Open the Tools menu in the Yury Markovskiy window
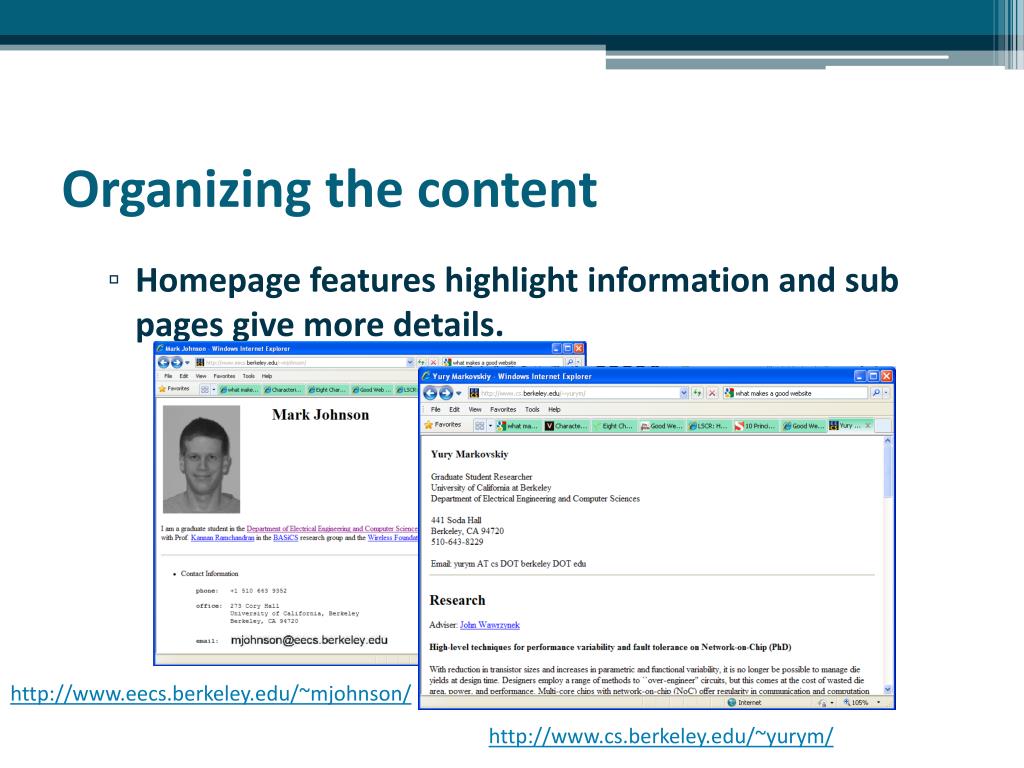The width and height of the screenshot is (1024, 768). 532,409
